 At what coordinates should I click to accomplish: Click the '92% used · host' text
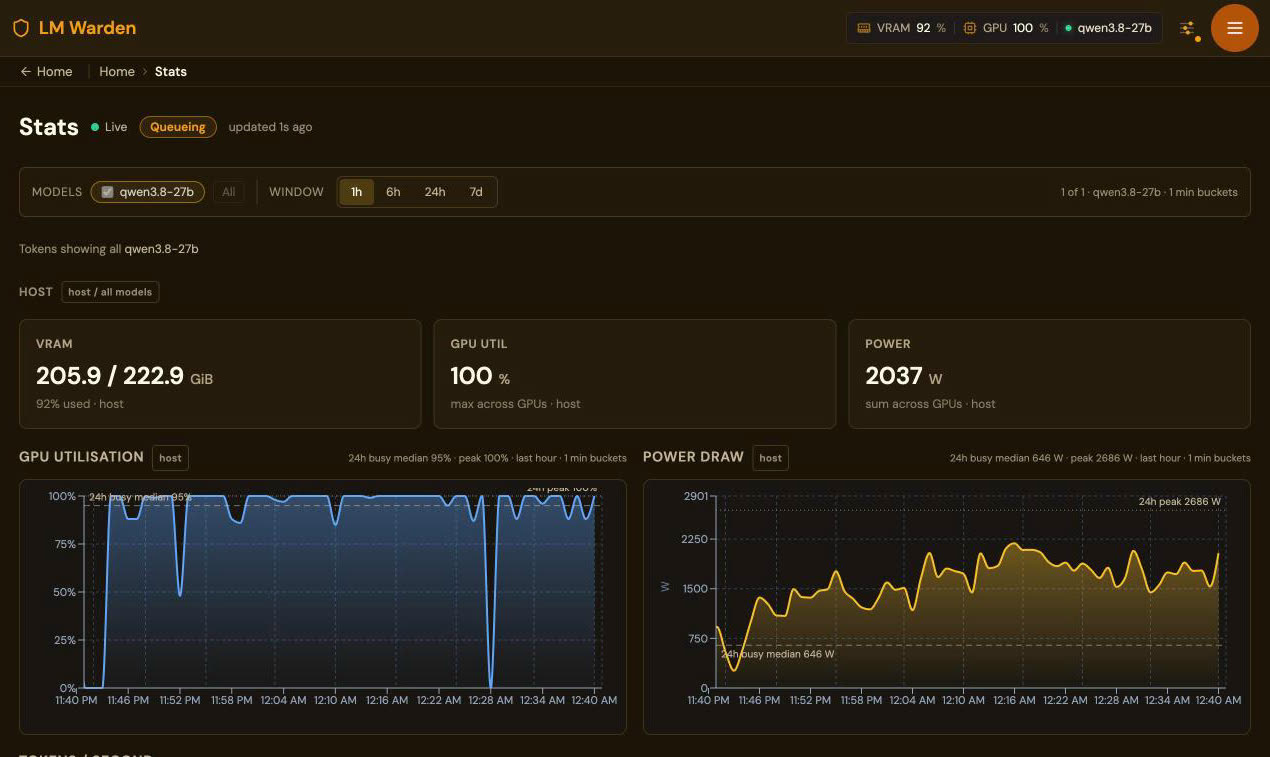click(x=80, y=404)
